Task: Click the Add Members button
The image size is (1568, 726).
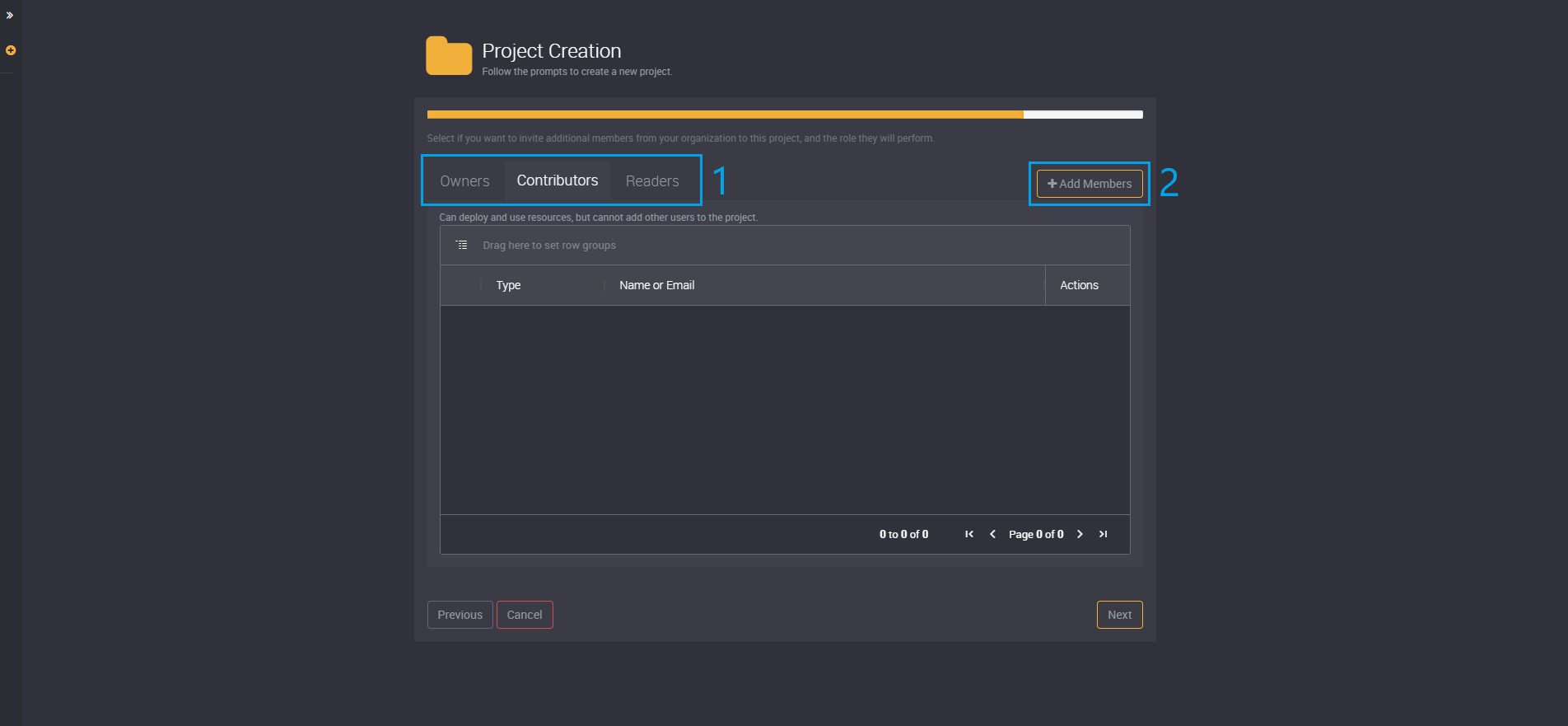Action: point(1090,184)
